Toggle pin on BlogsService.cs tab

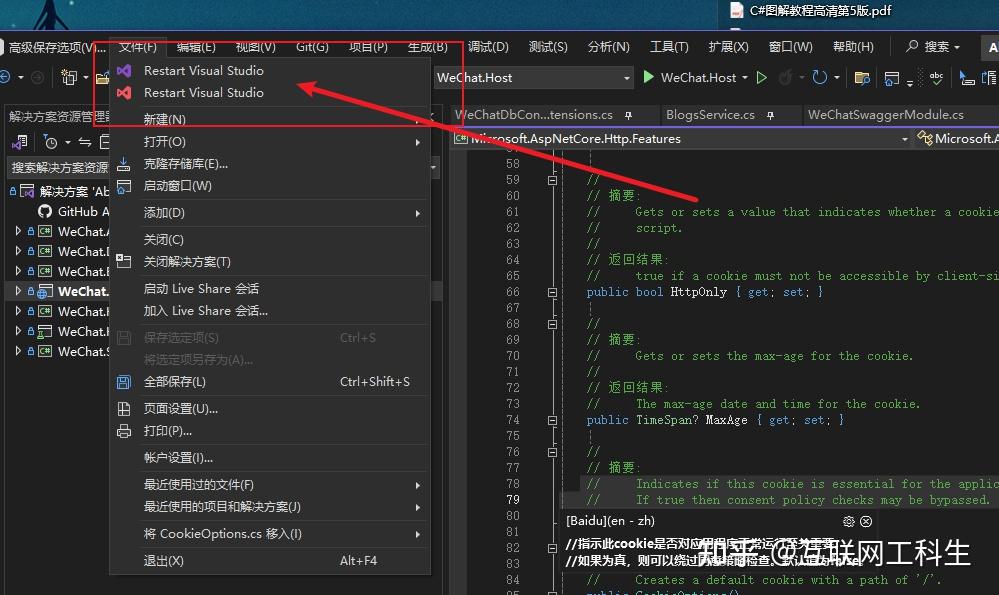click(x=770, y=115)
